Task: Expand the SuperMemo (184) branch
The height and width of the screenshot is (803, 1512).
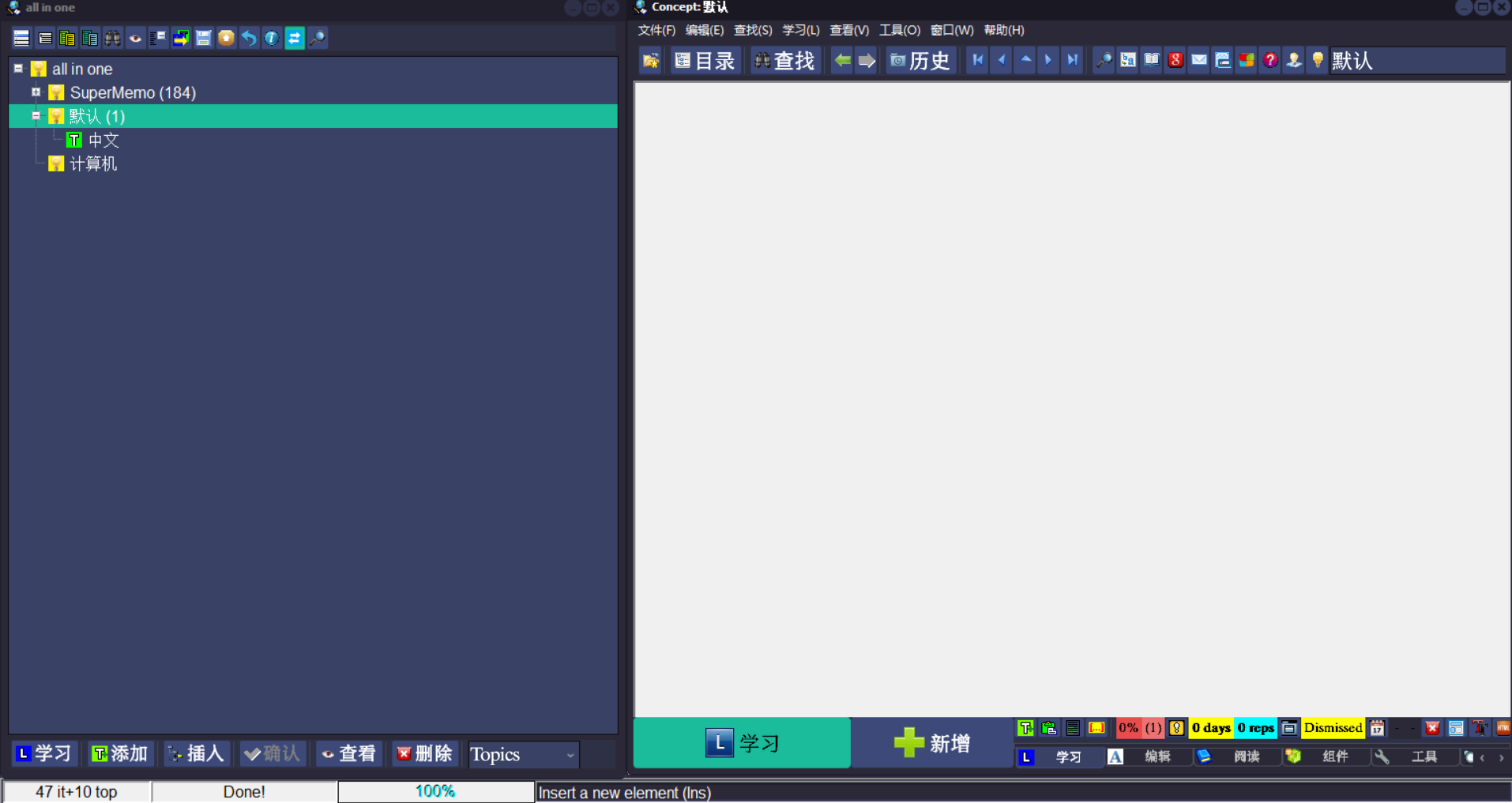Action: tap(36, 92)
